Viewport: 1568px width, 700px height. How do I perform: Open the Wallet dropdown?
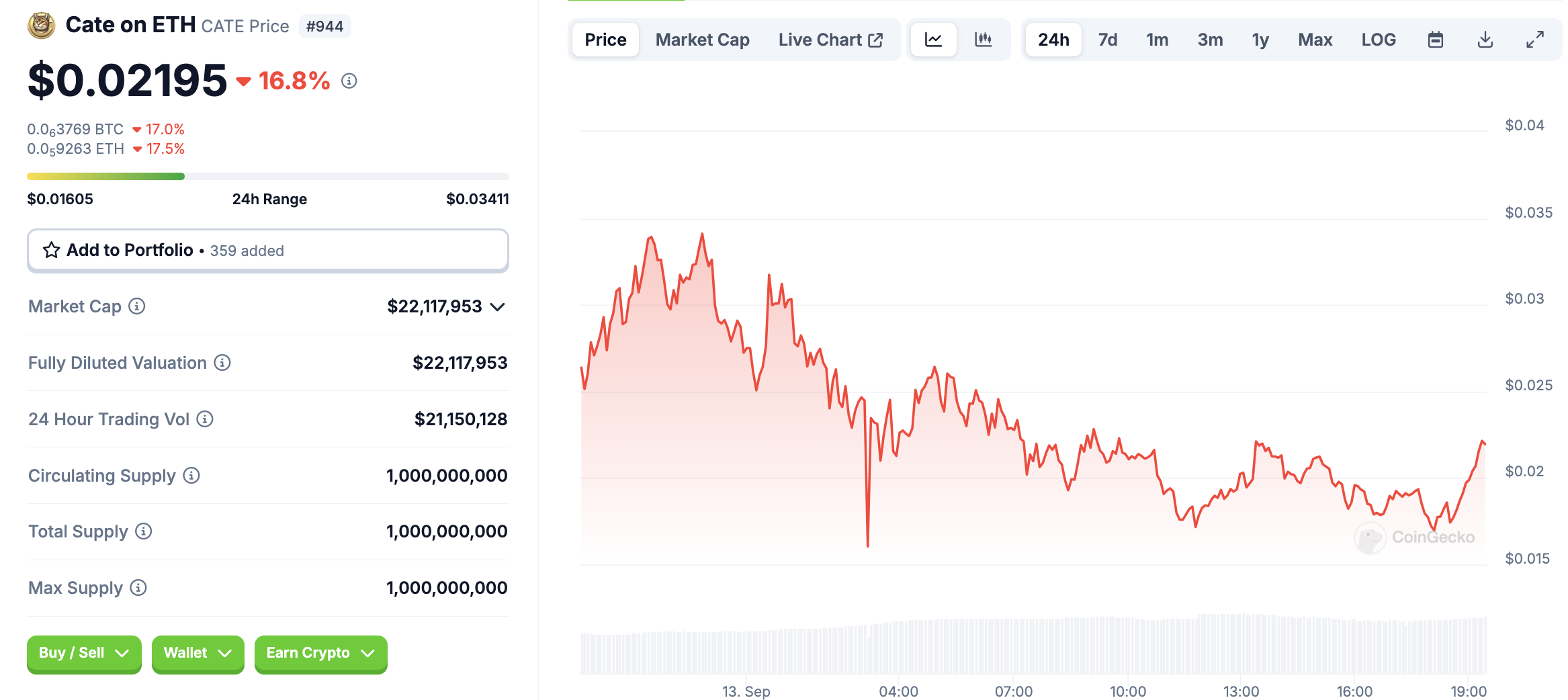point(198,653)
